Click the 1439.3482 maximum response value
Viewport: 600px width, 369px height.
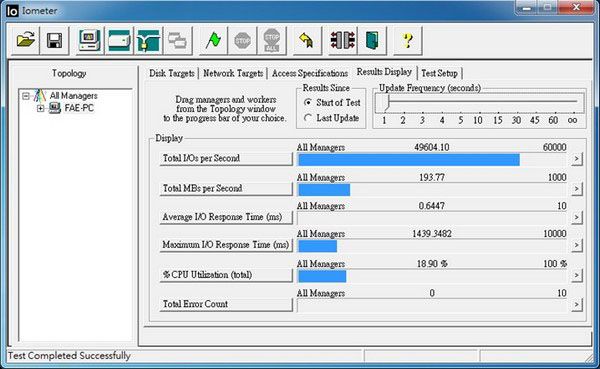432,234
